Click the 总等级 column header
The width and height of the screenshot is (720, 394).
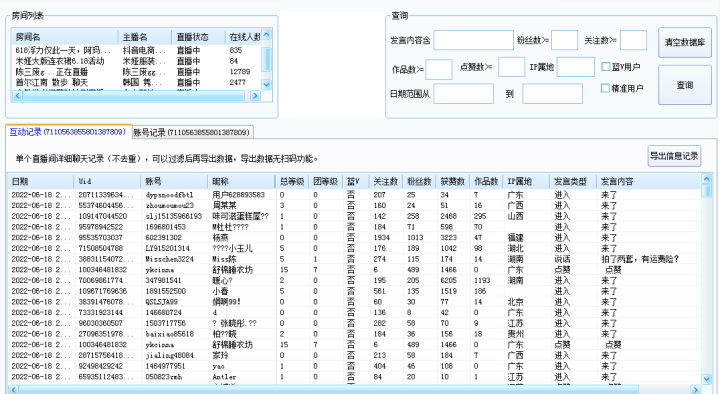[292, 181]
